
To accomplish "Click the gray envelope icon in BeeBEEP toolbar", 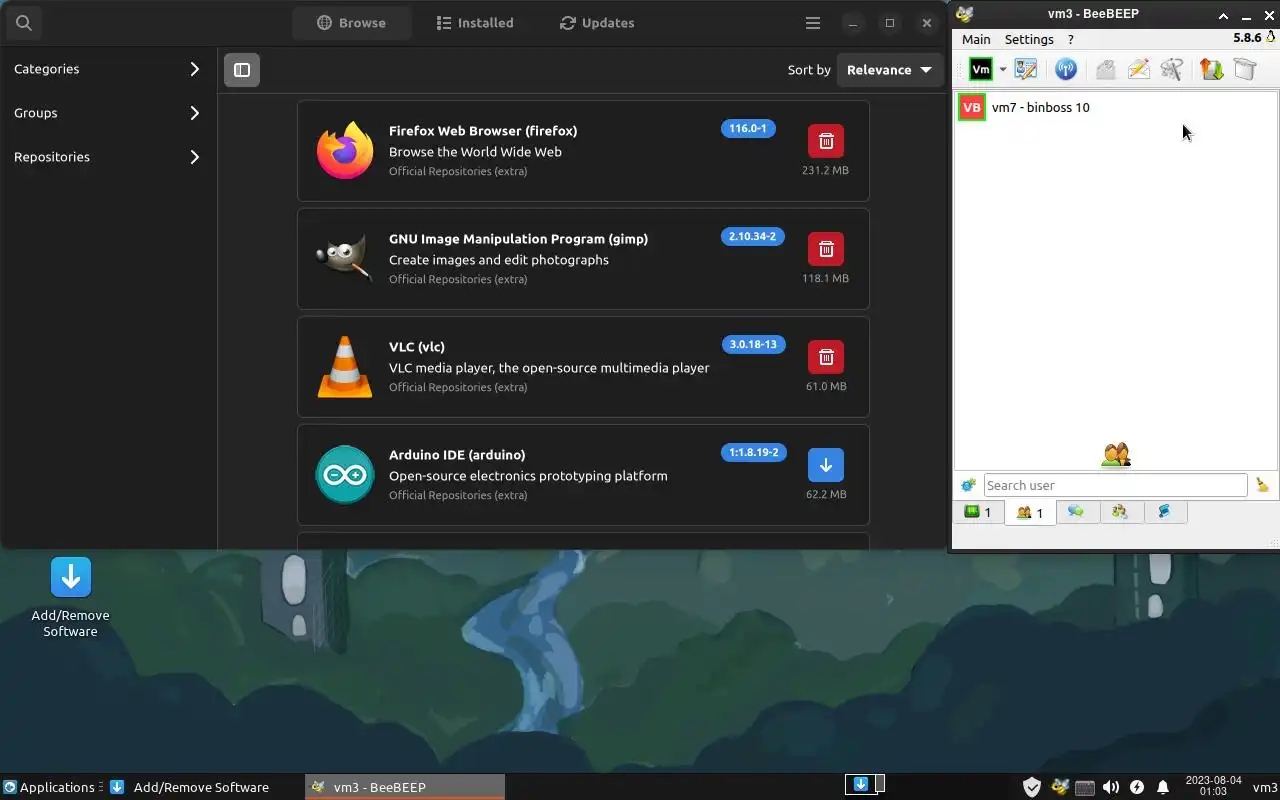I will point(1105,69).
